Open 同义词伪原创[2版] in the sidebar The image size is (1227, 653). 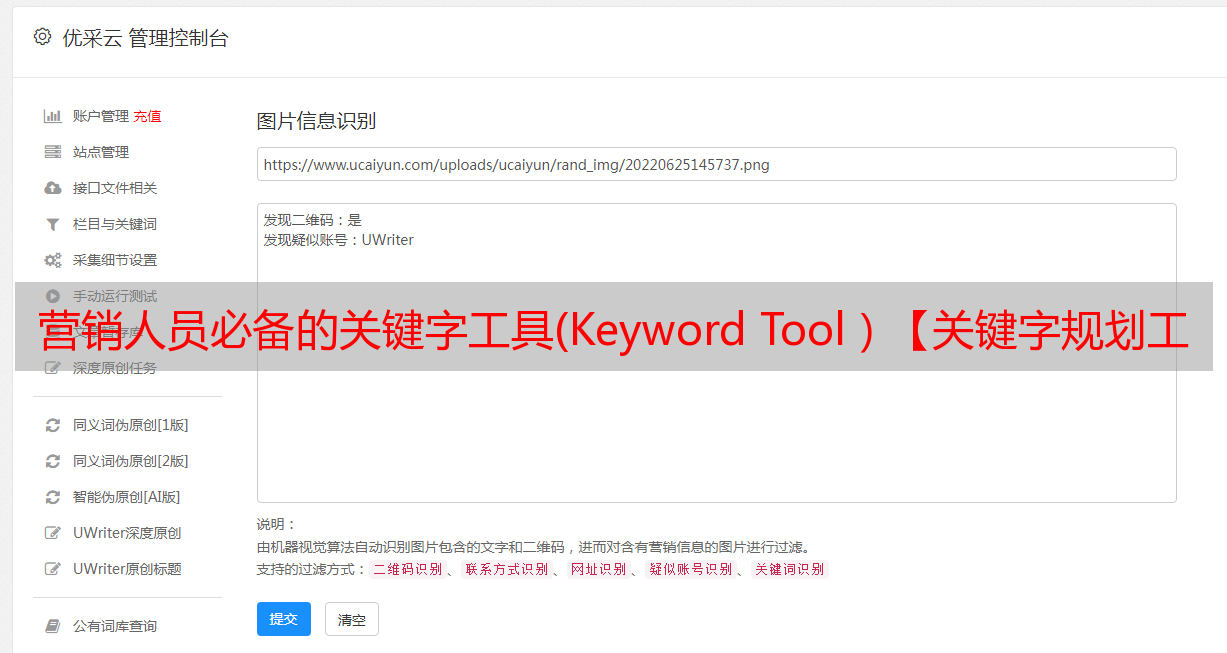tap(131, 461)
